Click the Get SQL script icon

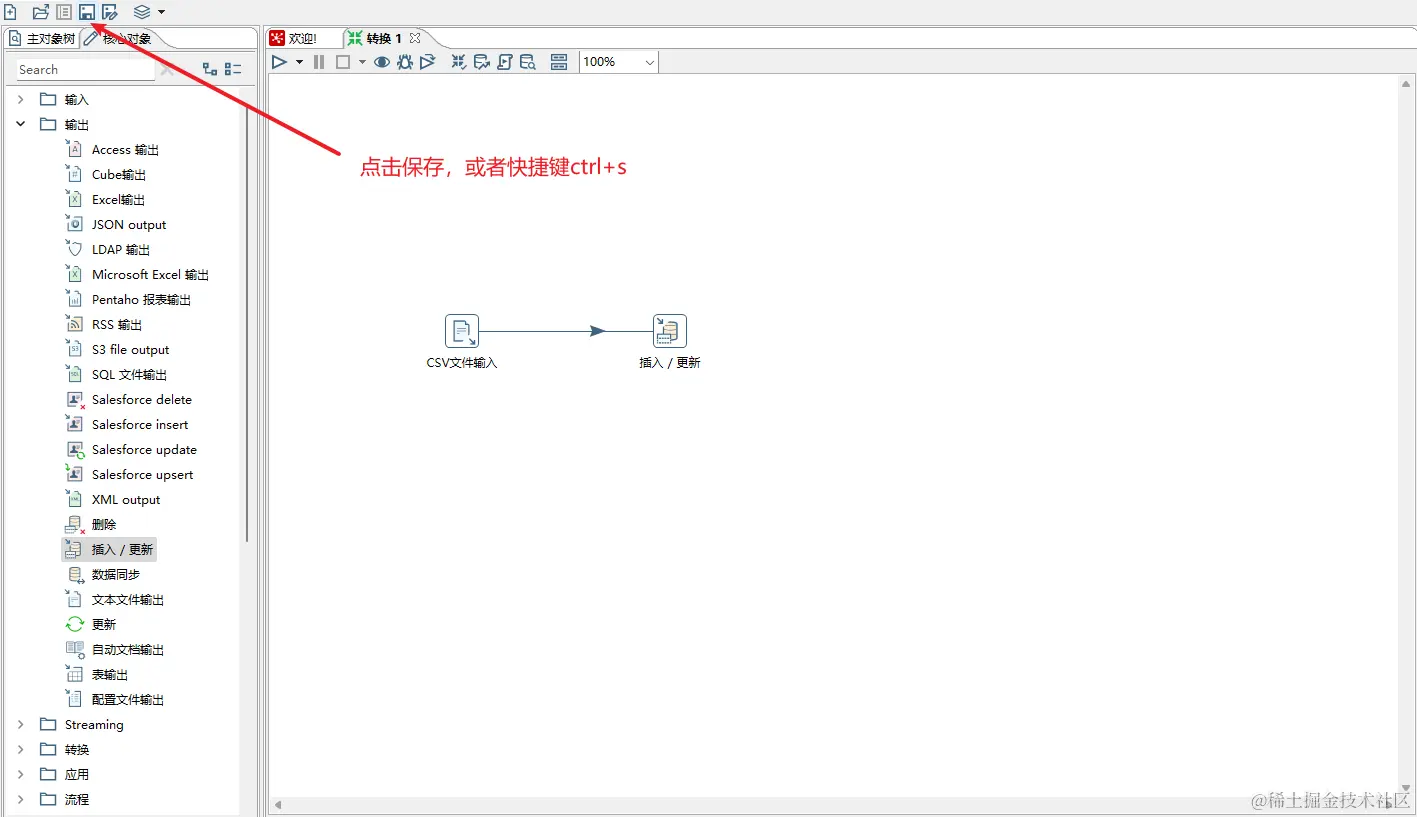tap(505, 62)
